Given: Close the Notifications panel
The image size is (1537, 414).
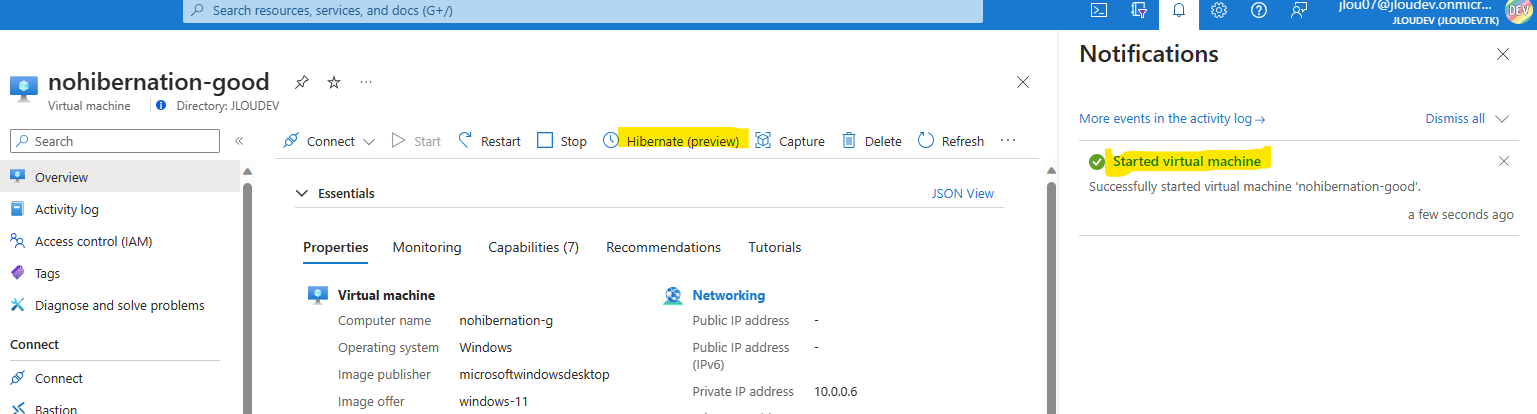Looking at the screenshot, I should [x=1503, y=54].
